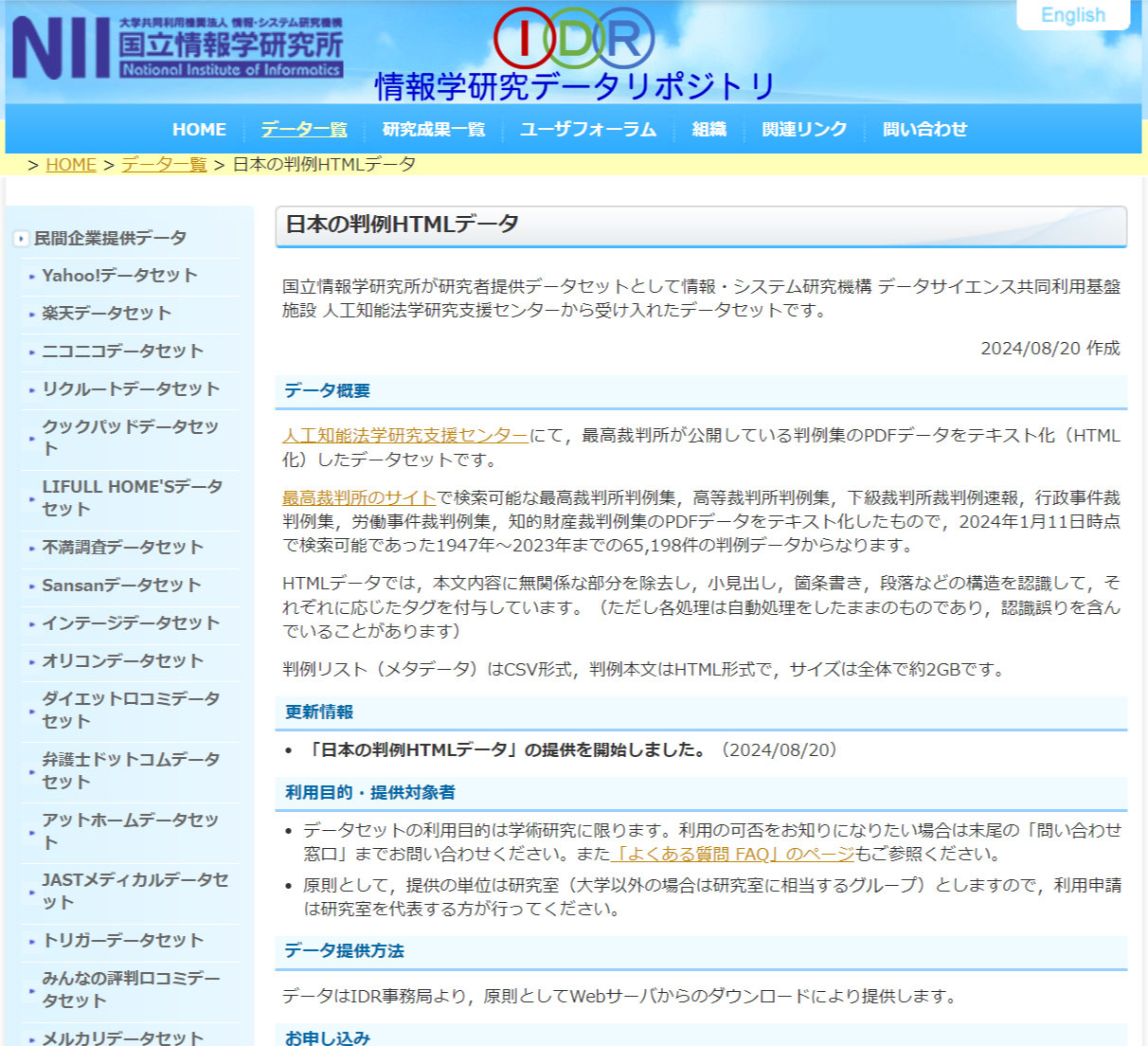Open Yahoo!データセット in the sidebar
Viewport: 1148px width, 1046px height.
pyautogui.click(x=119, y=276)
